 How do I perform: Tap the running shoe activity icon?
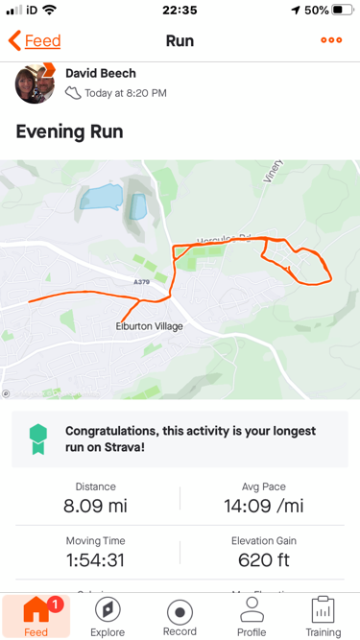tap(73, 93)
